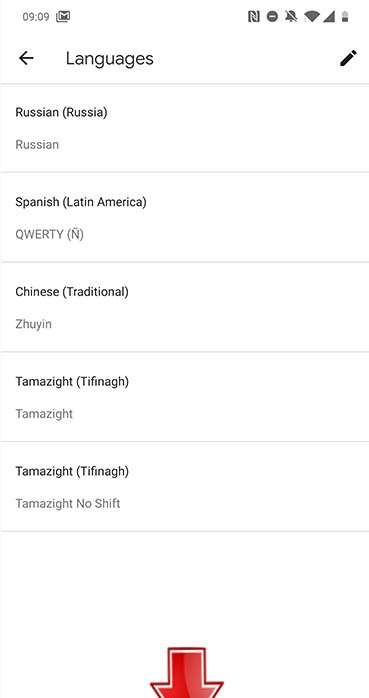Tap the 09:09 clock in status bar
This screenshot has height=698, width=369.
36,17
